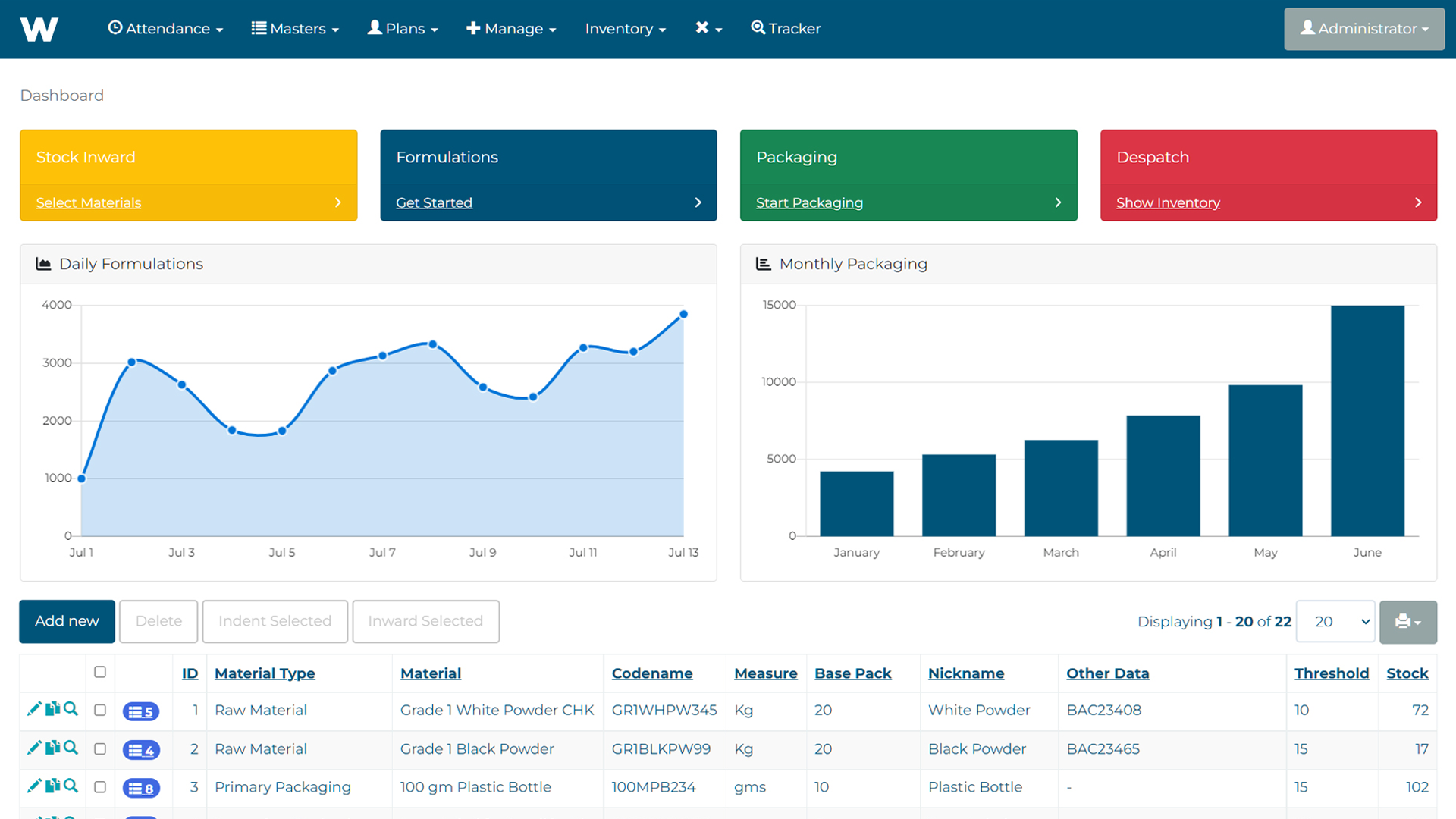This screenshot has width=1456, height=819.
Task: Follow the Start Packaging link
Action: 809,202
